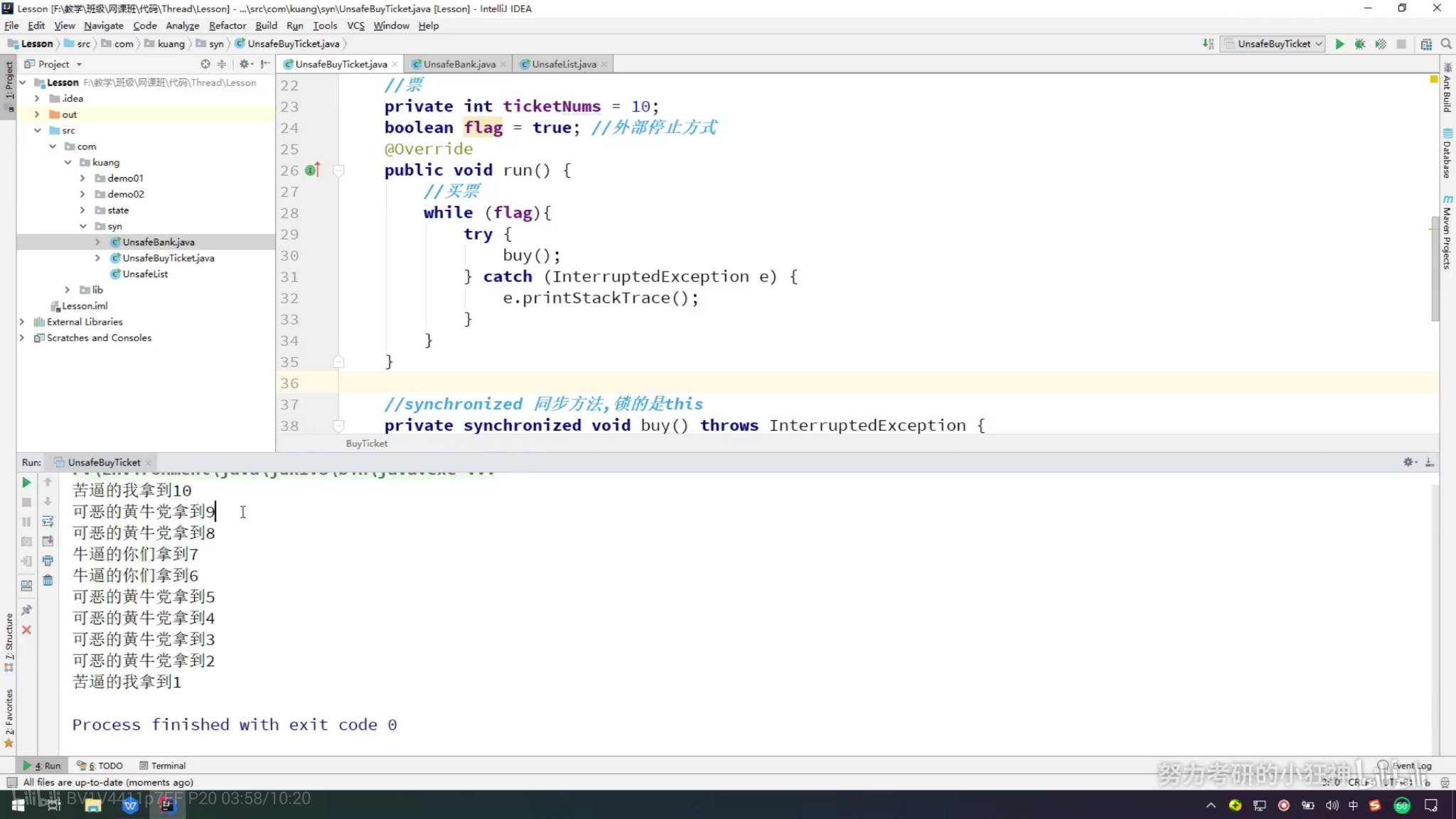Open the Refactor menu

click(x=227, y=26)
